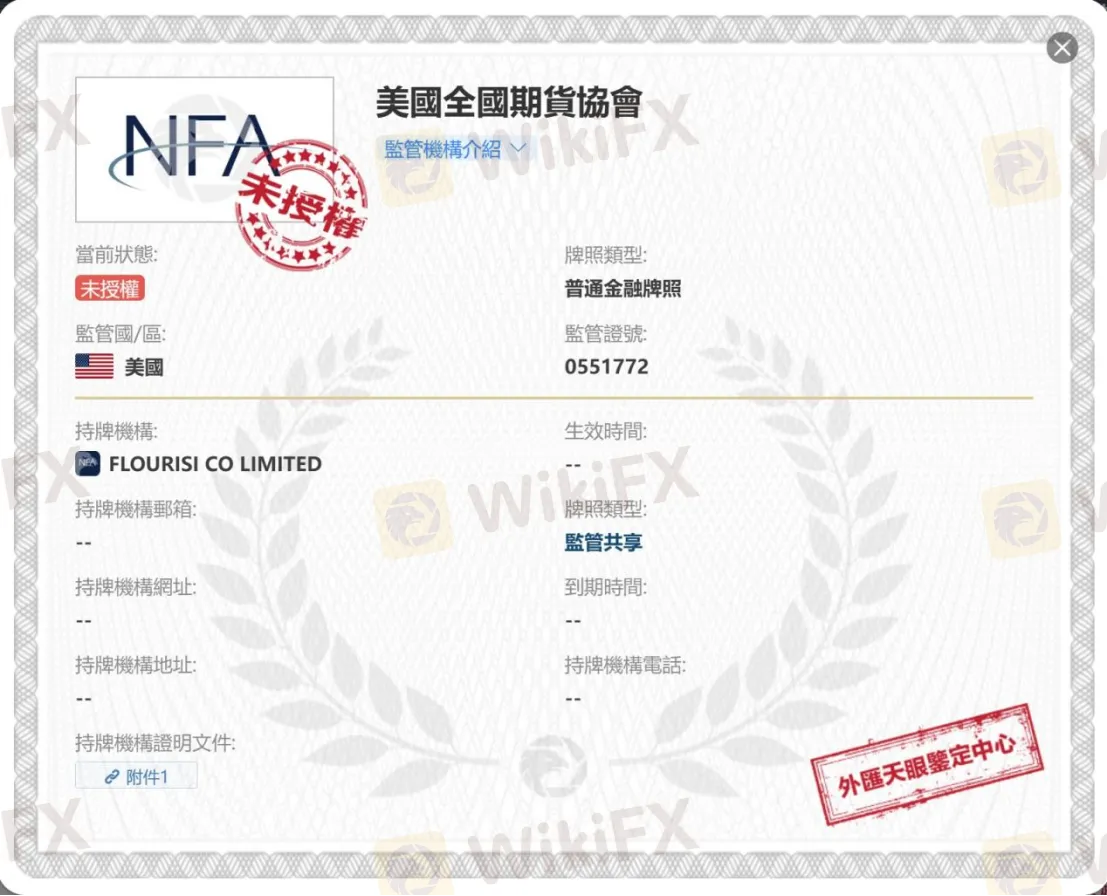Viewport: 1107px width, 896px height.
Task: Select the license number 0551772
Action: click(x=606, y=366)
